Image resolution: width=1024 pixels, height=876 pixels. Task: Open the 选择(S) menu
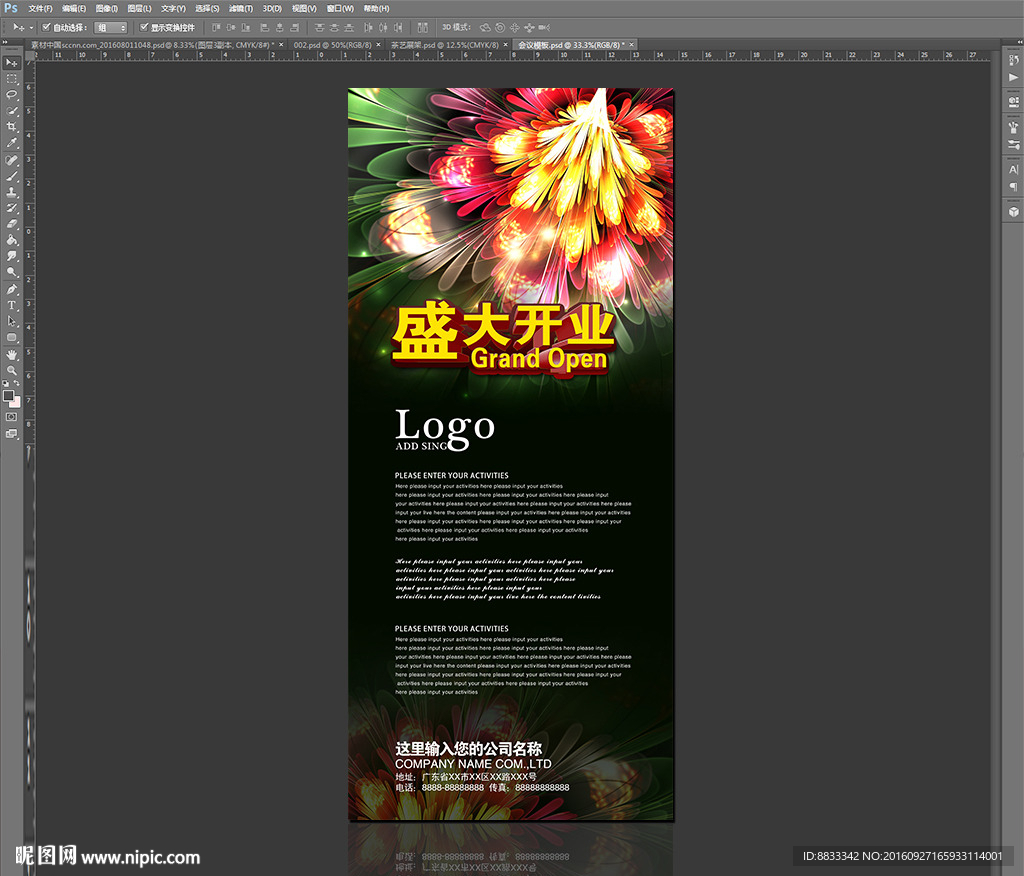207,8
